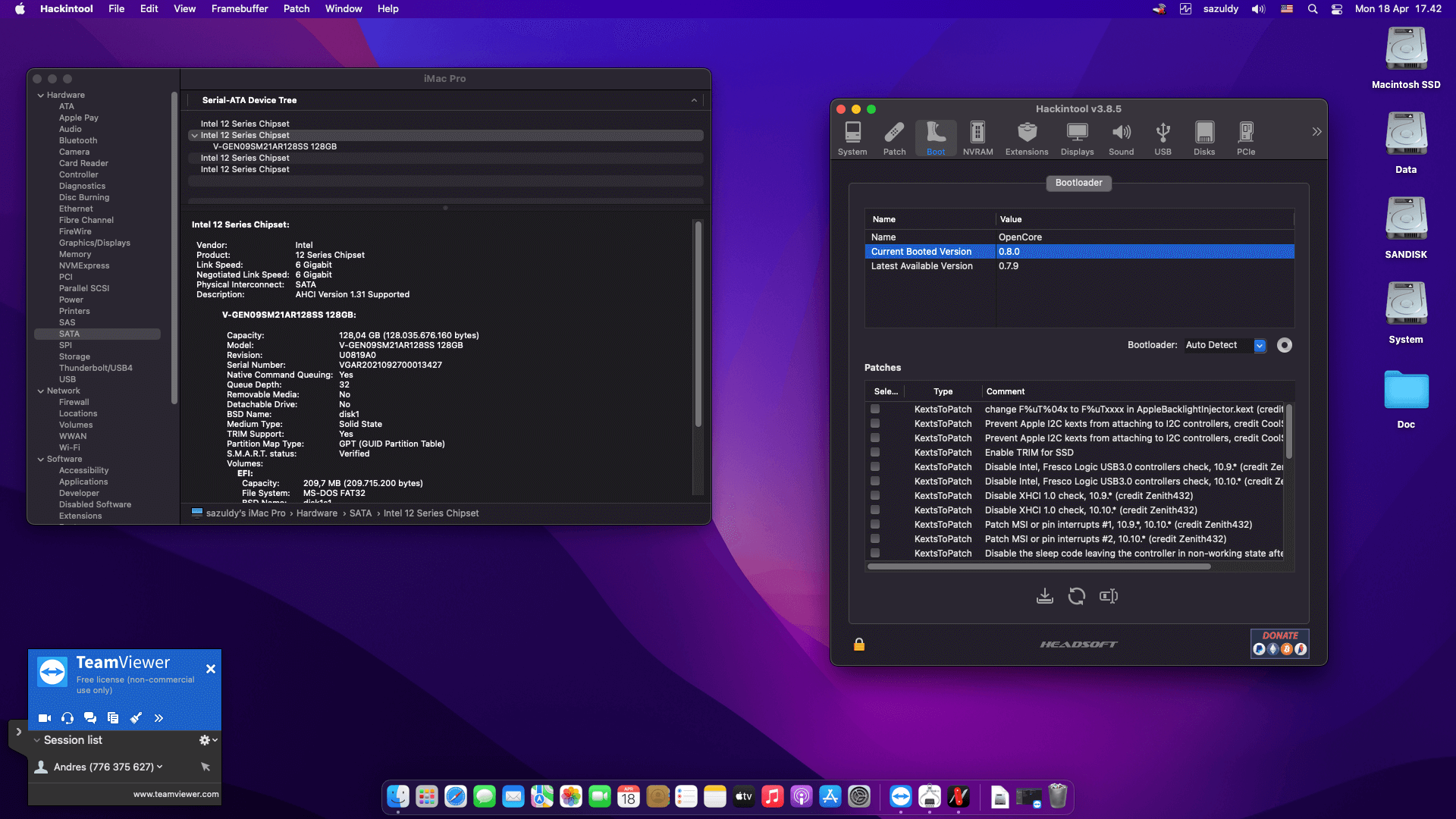Collapse the Software section in sidebar

point(41,460)
